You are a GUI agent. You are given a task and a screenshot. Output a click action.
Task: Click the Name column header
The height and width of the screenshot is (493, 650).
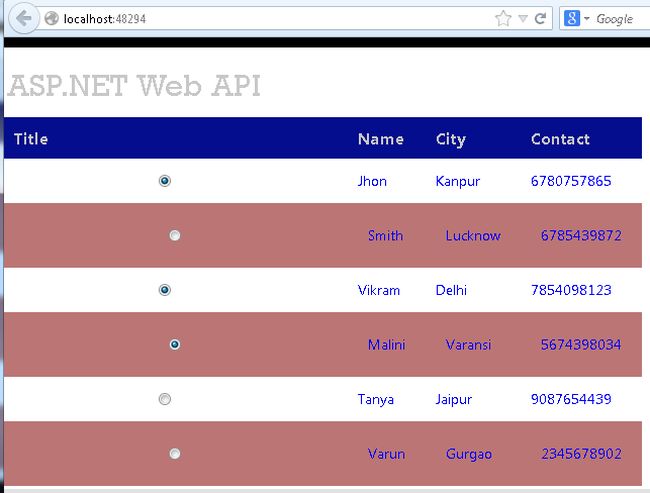pos(381,139)
